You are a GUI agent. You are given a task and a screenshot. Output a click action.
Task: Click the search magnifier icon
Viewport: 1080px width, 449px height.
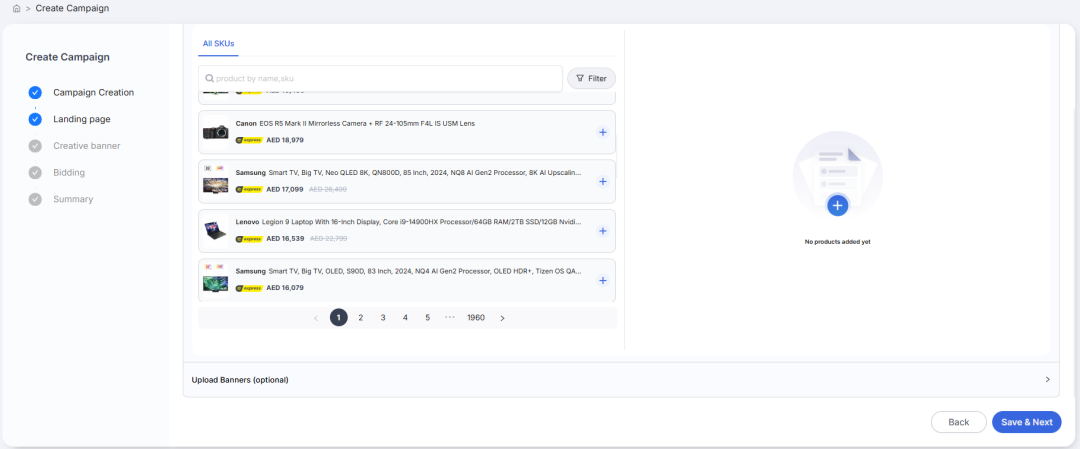point(209,79)
